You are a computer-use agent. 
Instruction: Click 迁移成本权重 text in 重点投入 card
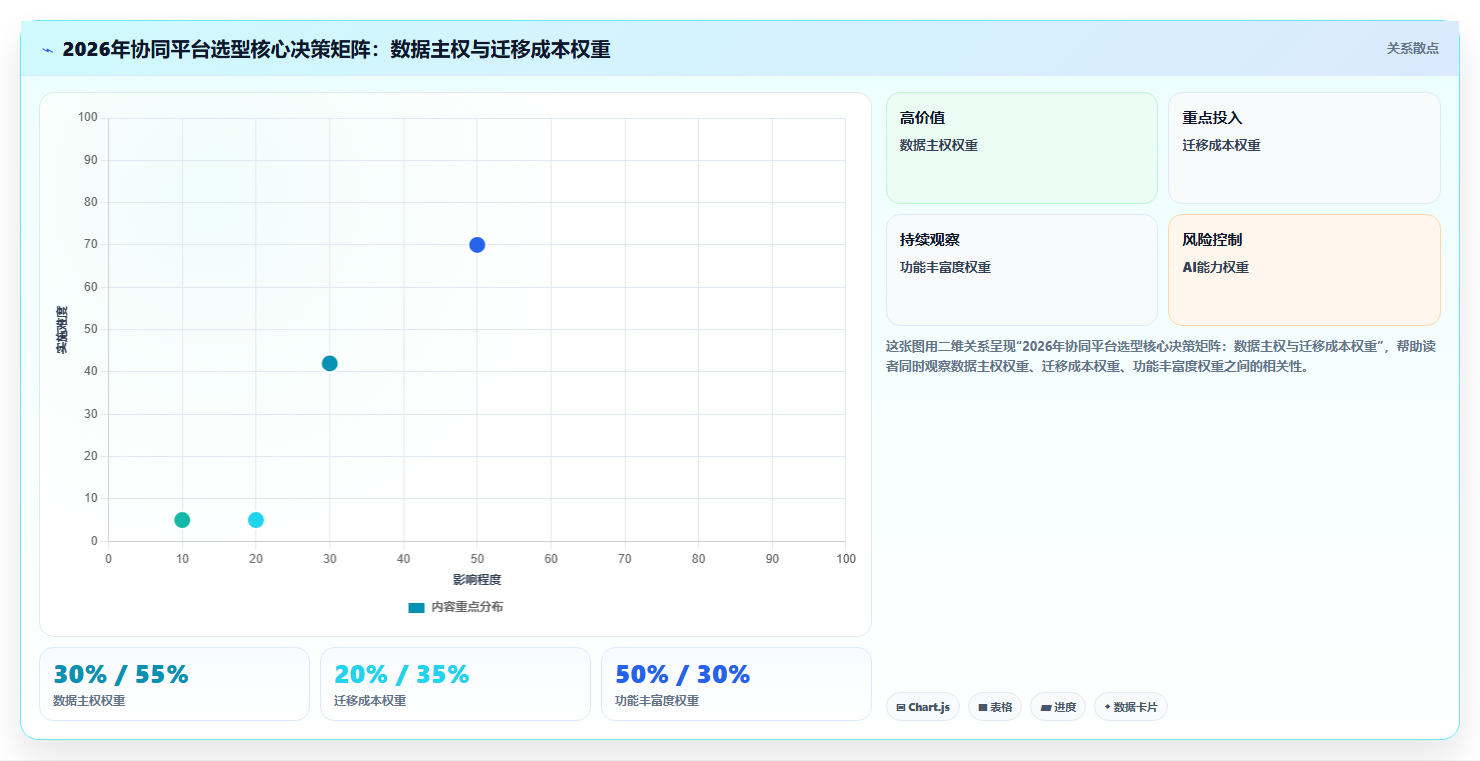pyautogui.click(x=1221, y=145)
